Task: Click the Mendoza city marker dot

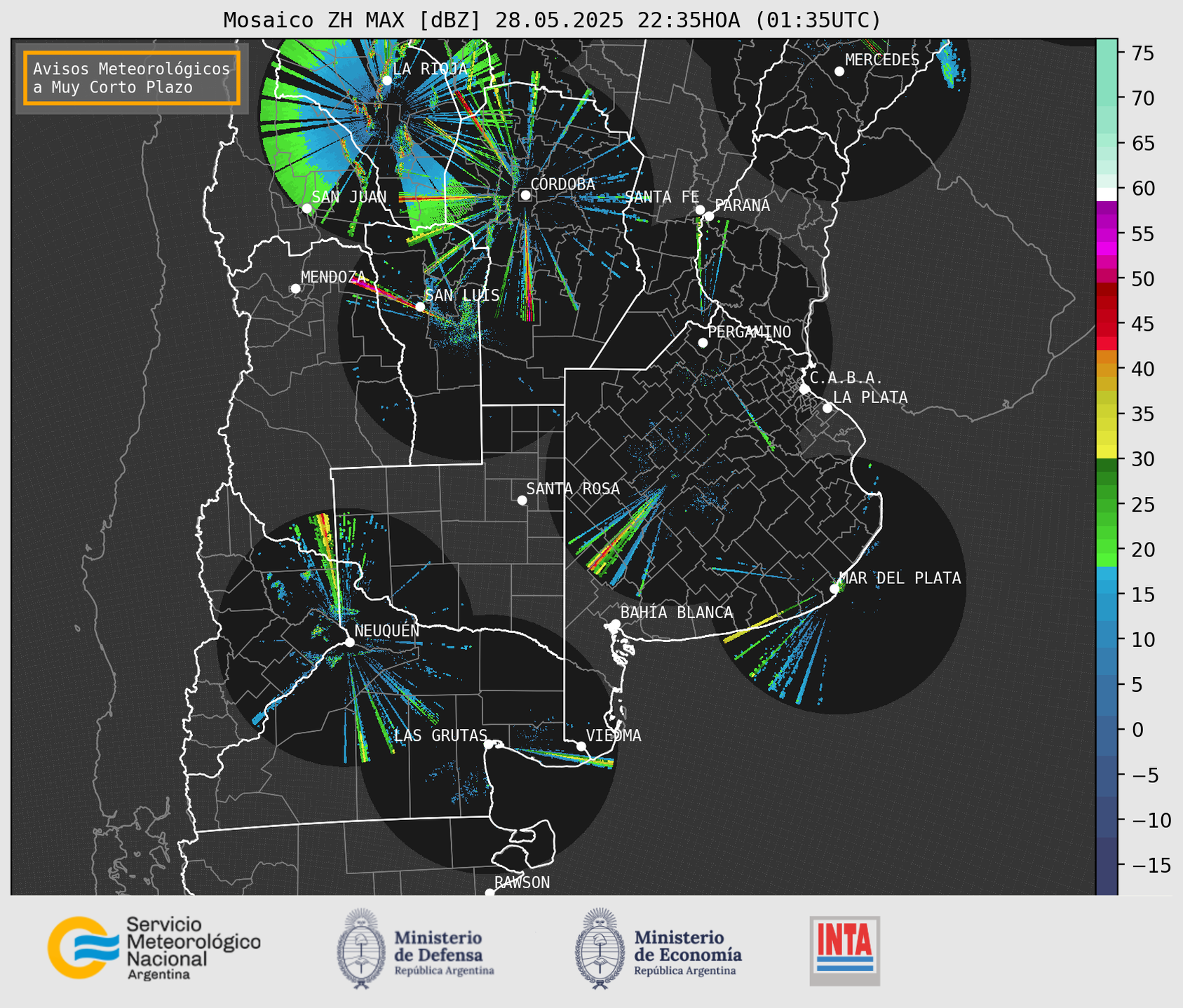Action: pyautogui.click(x=295, y=288)
